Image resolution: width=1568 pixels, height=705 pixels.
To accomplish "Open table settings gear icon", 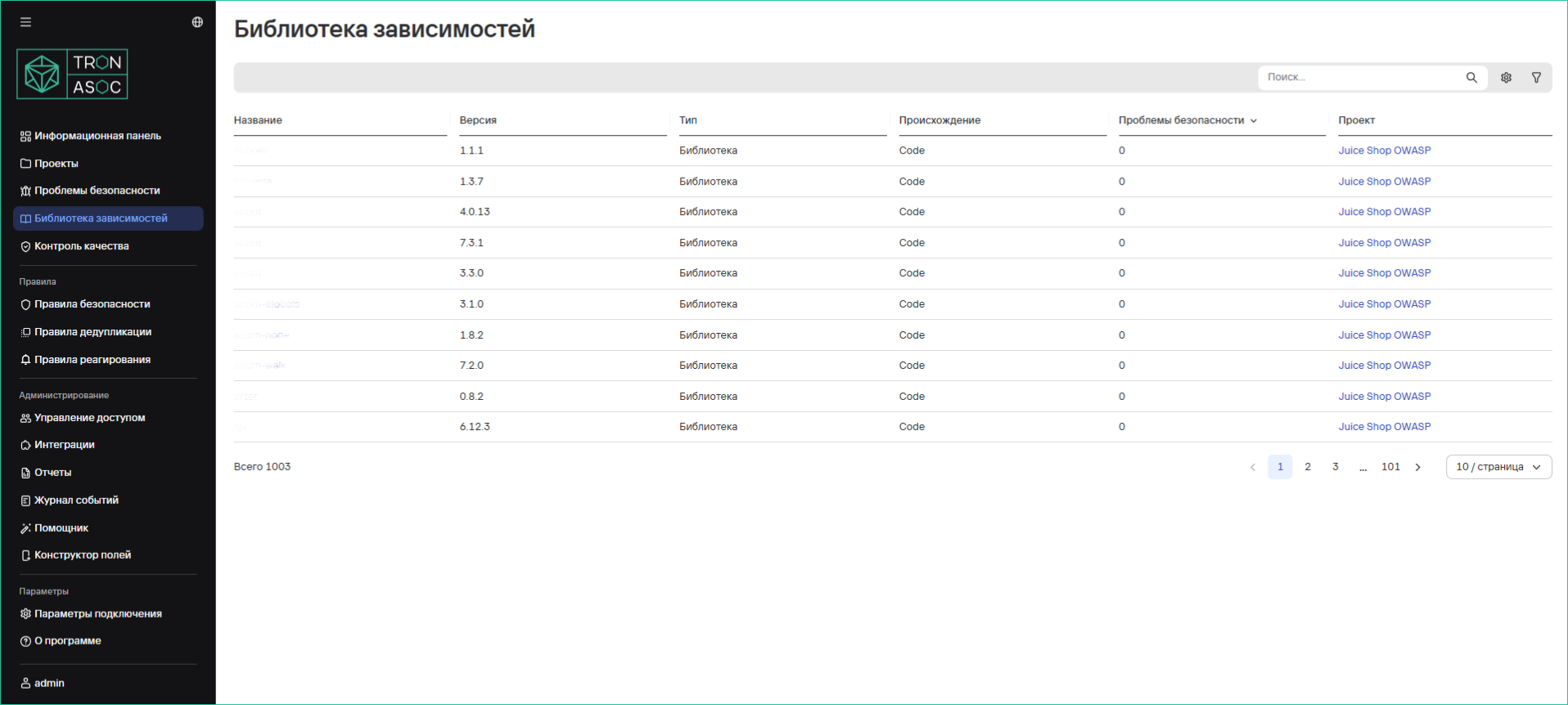I will [x=1506, y=78].
